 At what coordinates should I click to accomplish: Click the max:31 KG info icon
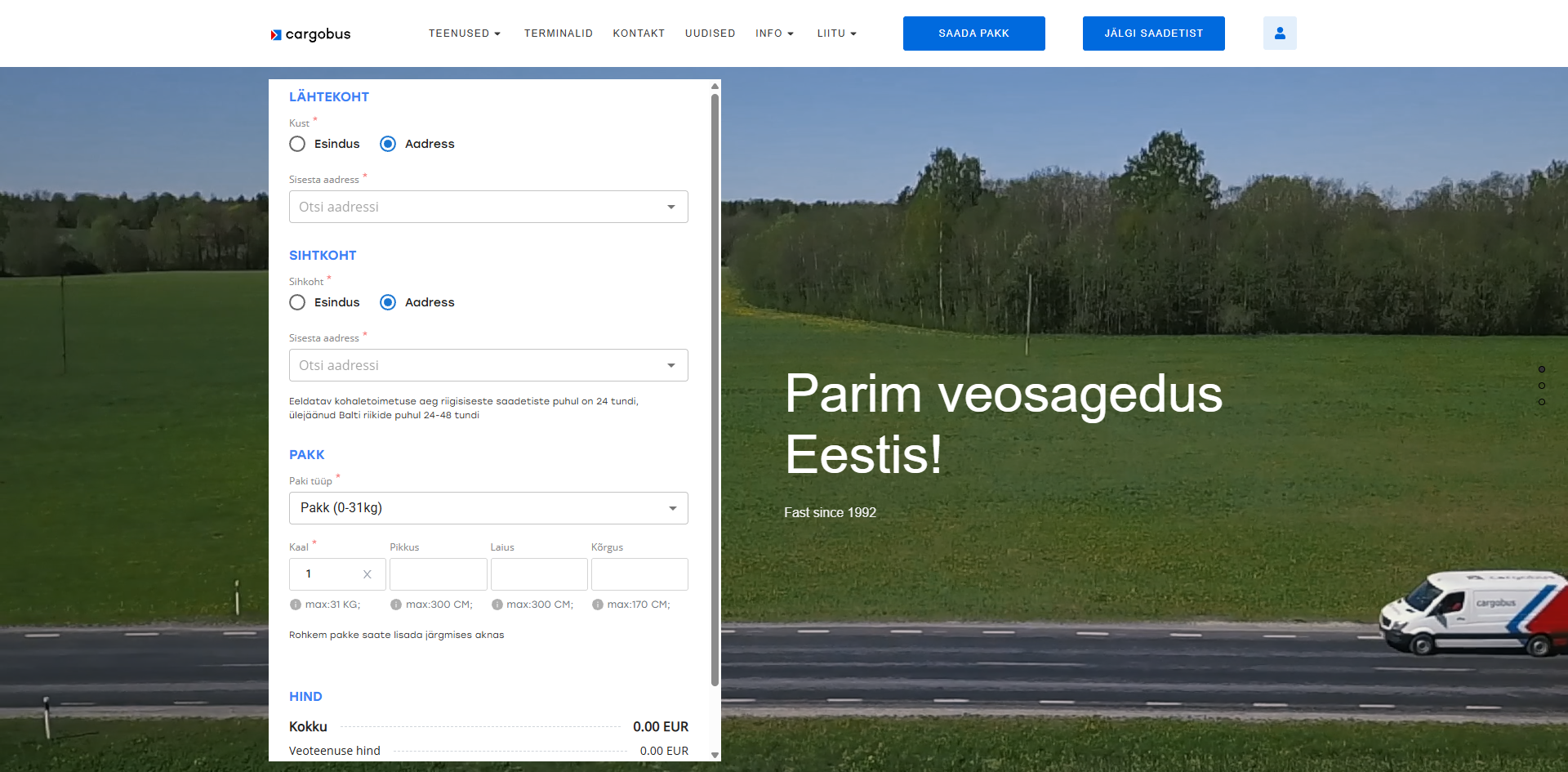pos(296,605)
